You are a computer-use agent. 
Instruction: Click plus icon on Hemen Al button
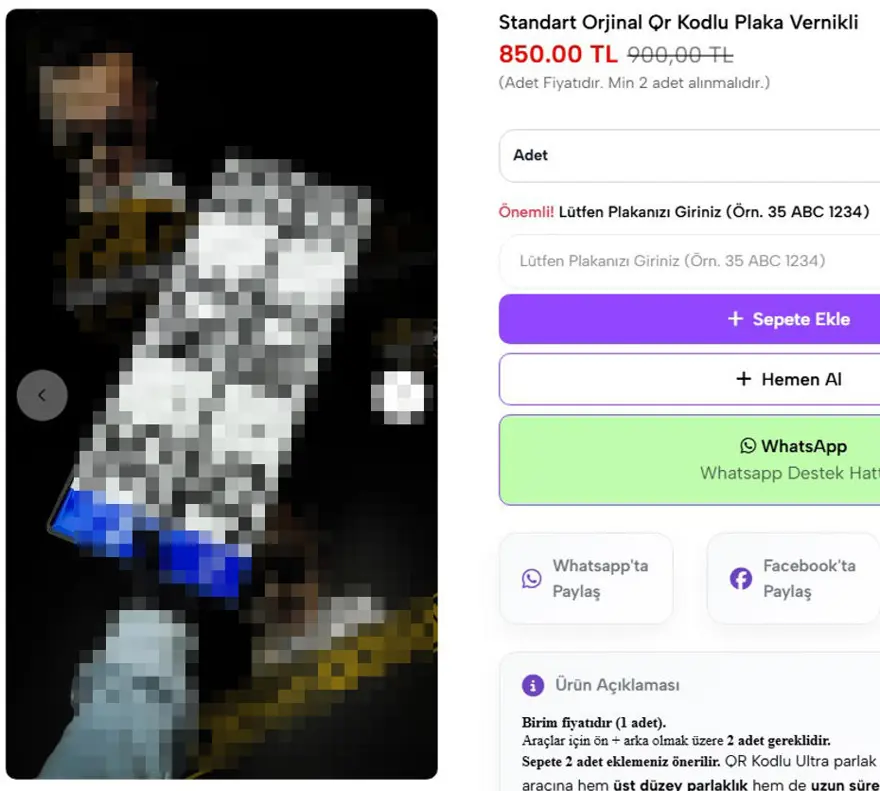point(744,379)
